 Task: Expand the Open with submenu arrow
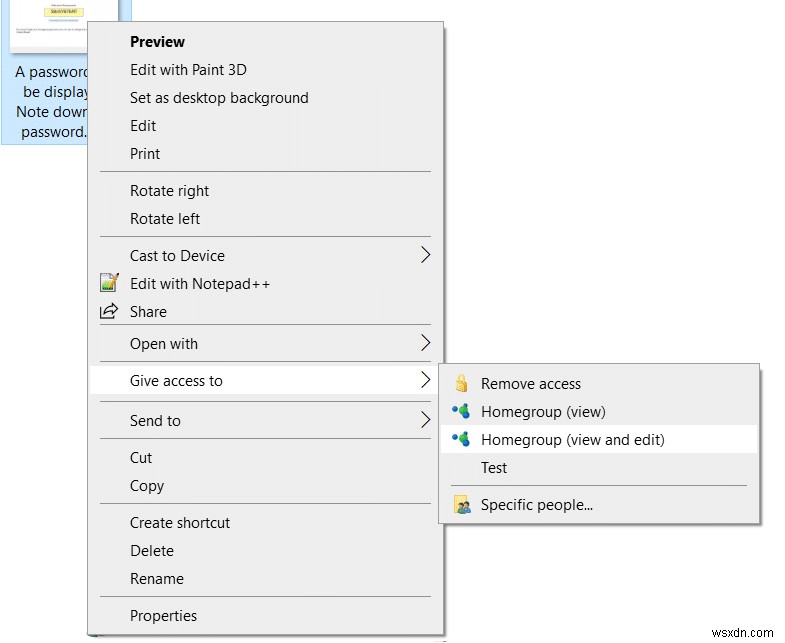[425, 343]
